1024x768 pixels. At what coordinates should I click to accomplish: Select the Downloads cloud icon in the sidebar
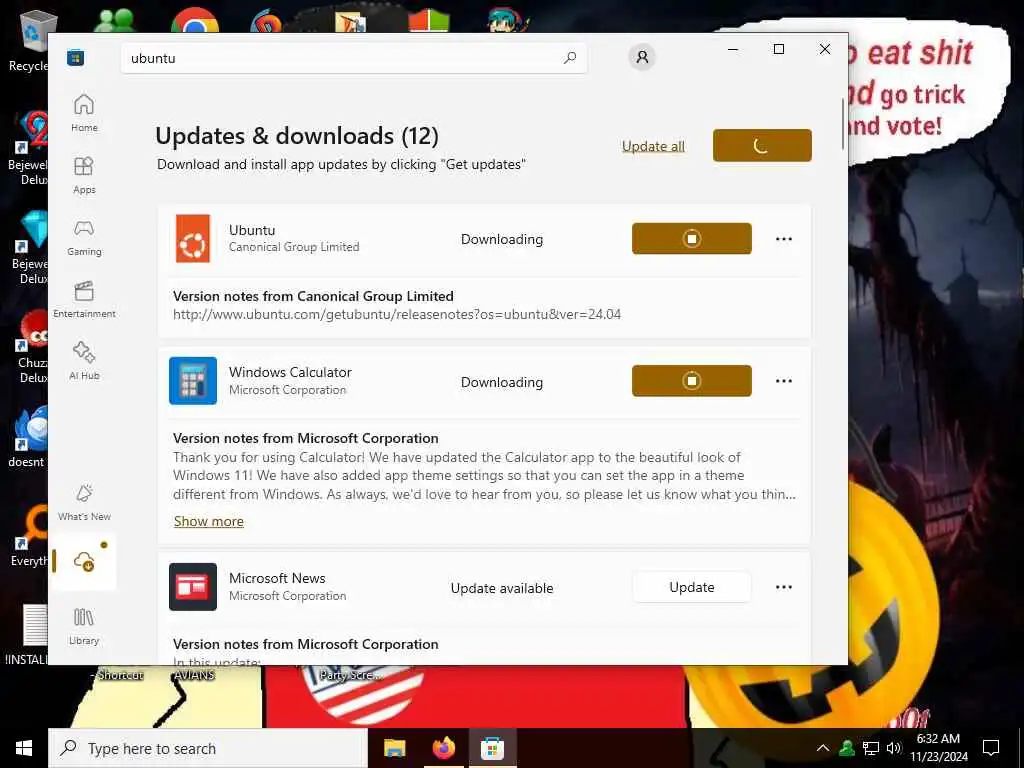pos(84,561)
